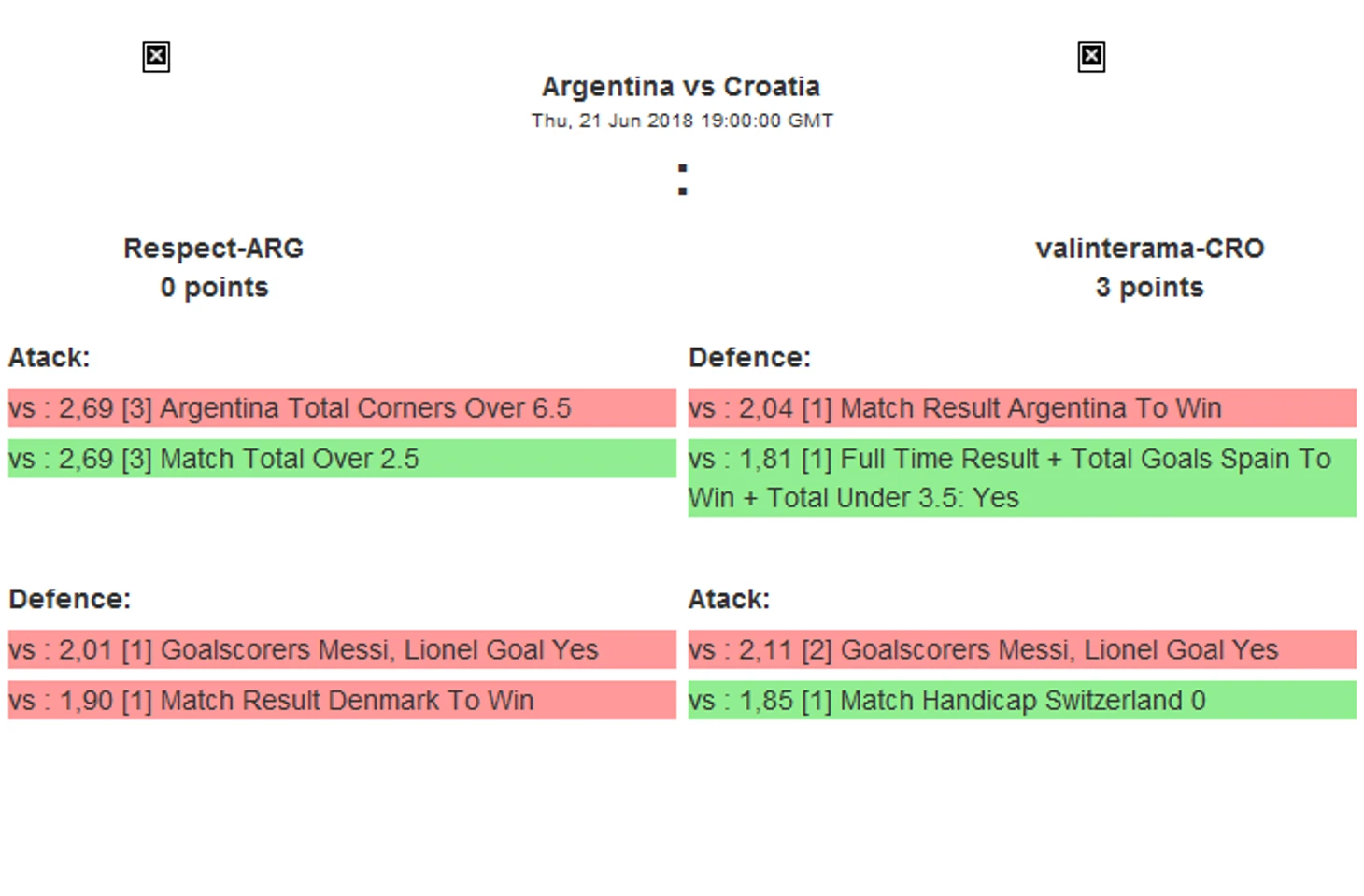Click the 3 points label

coord(1149,288)
